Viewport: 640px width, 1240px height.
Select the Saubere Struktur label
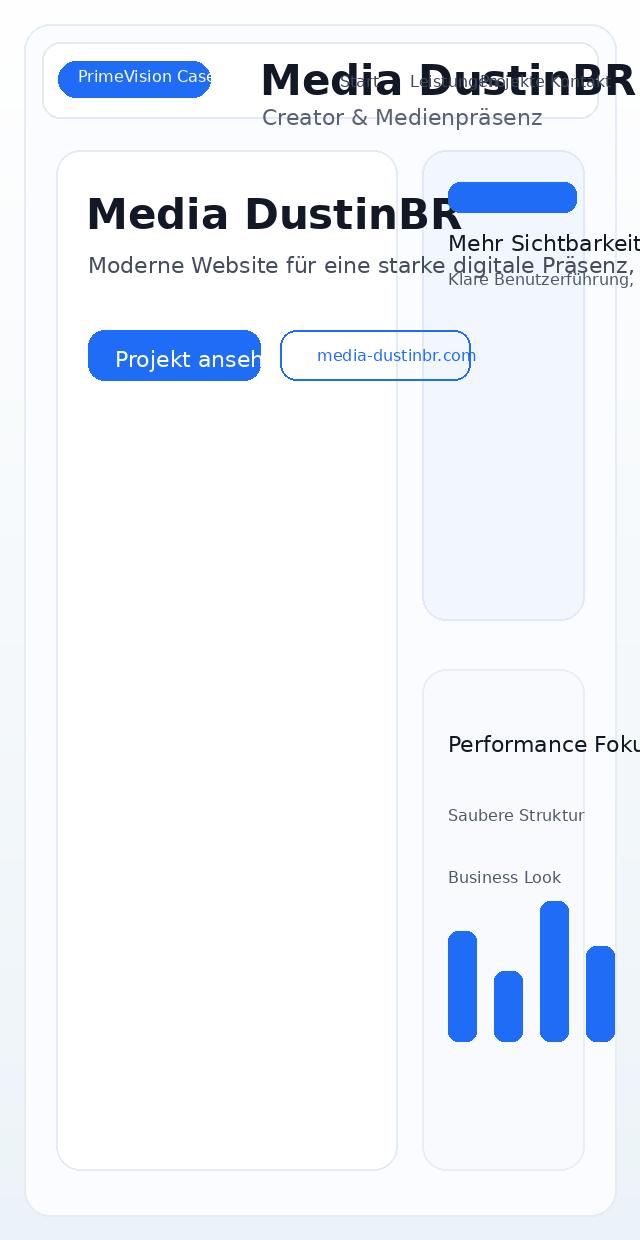coord(516,816)
